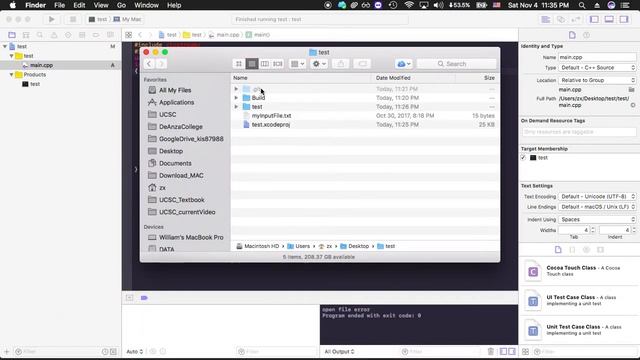Viewport: 640px width, 360px height.
Task: Sort Finder list by Size column
Action: click(x=489, y=78)
